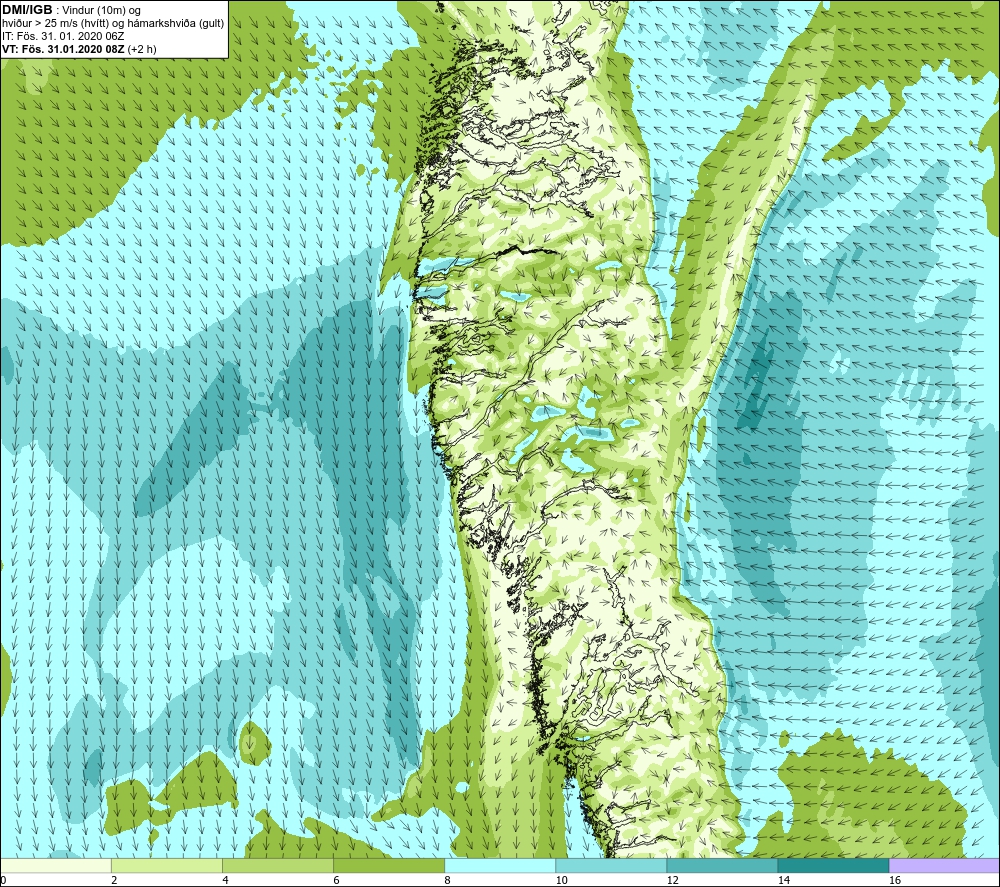This screenshot has height=887, width=1000.
Task: Click the scale label "4"
Action: (x=225, y=881)
